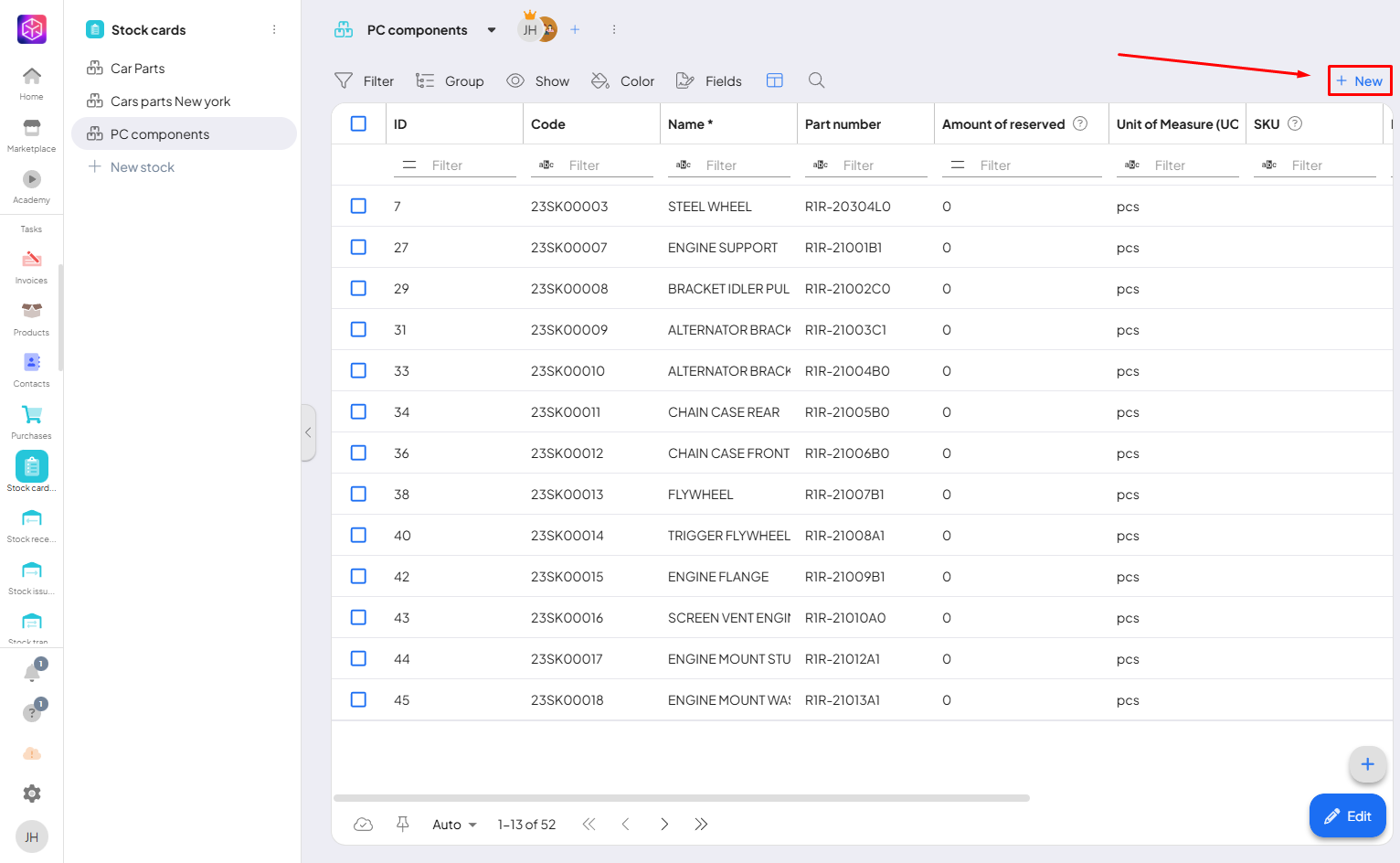
Task: Toggle the select-all header checkbox
Action: coord(358,123)
